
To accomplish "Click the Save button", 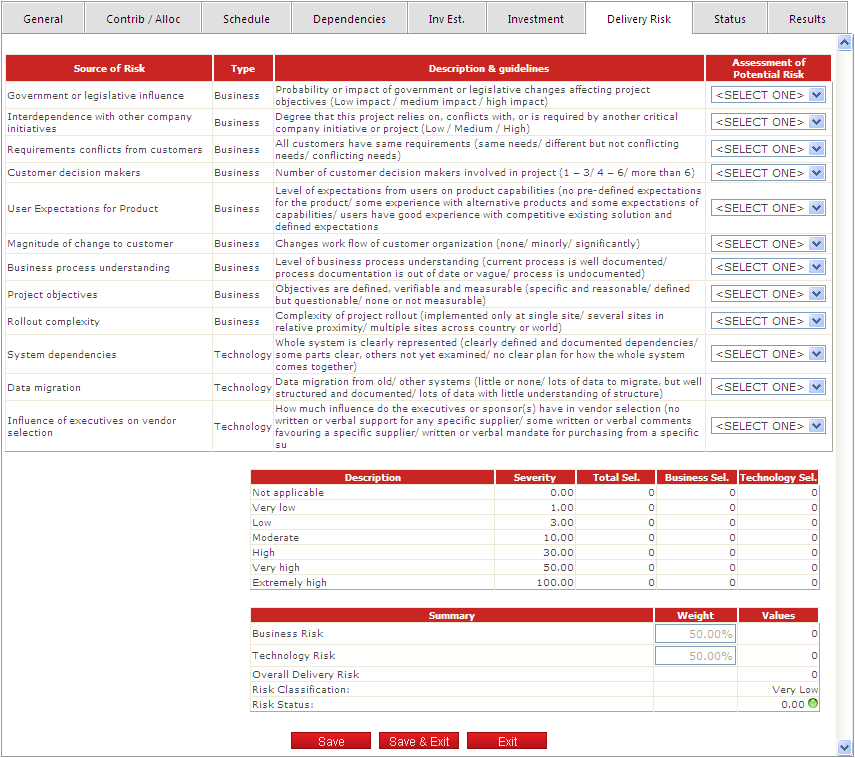I will (331, 741).
